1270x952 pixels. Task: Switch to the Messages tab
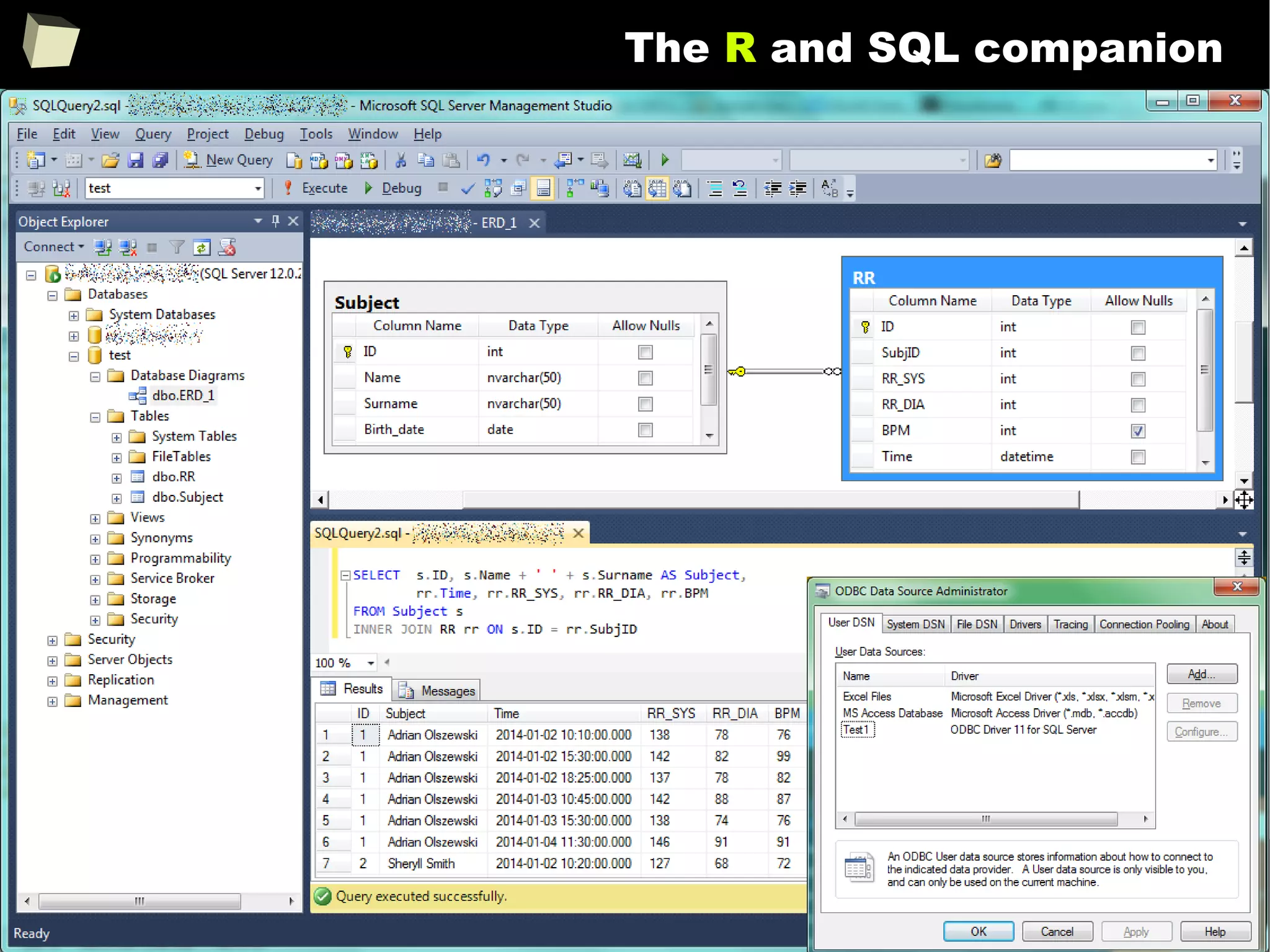point(437,690)
